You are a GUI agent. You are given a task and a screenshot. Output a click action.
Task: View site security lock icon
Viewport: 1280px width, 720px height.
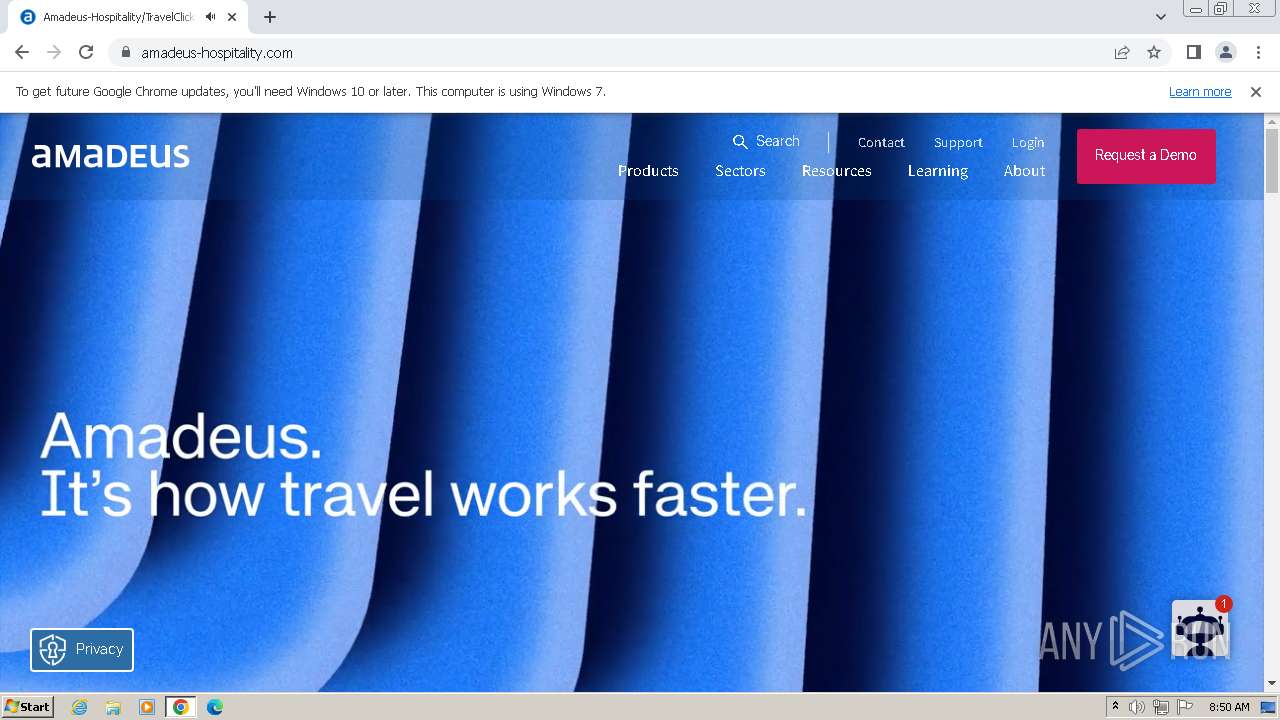pyautogui.click(x=125, y=52)
